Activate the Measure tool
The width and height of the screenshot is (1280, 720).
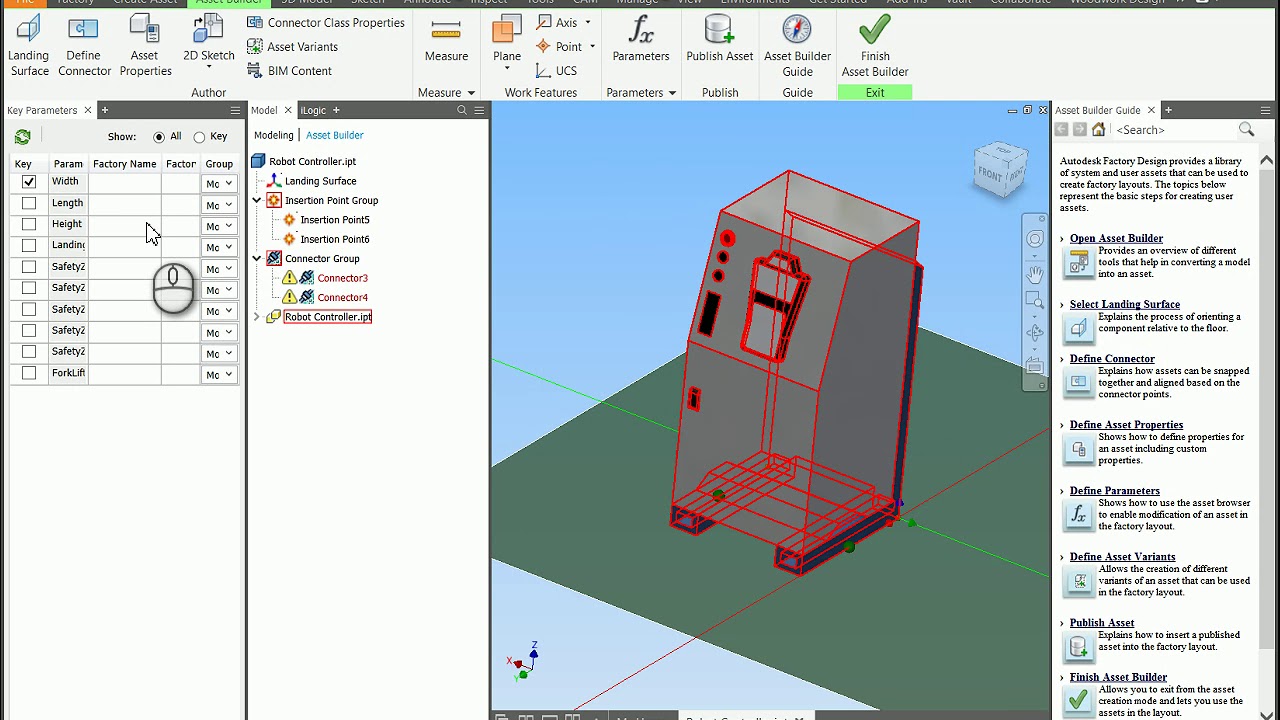446,40
